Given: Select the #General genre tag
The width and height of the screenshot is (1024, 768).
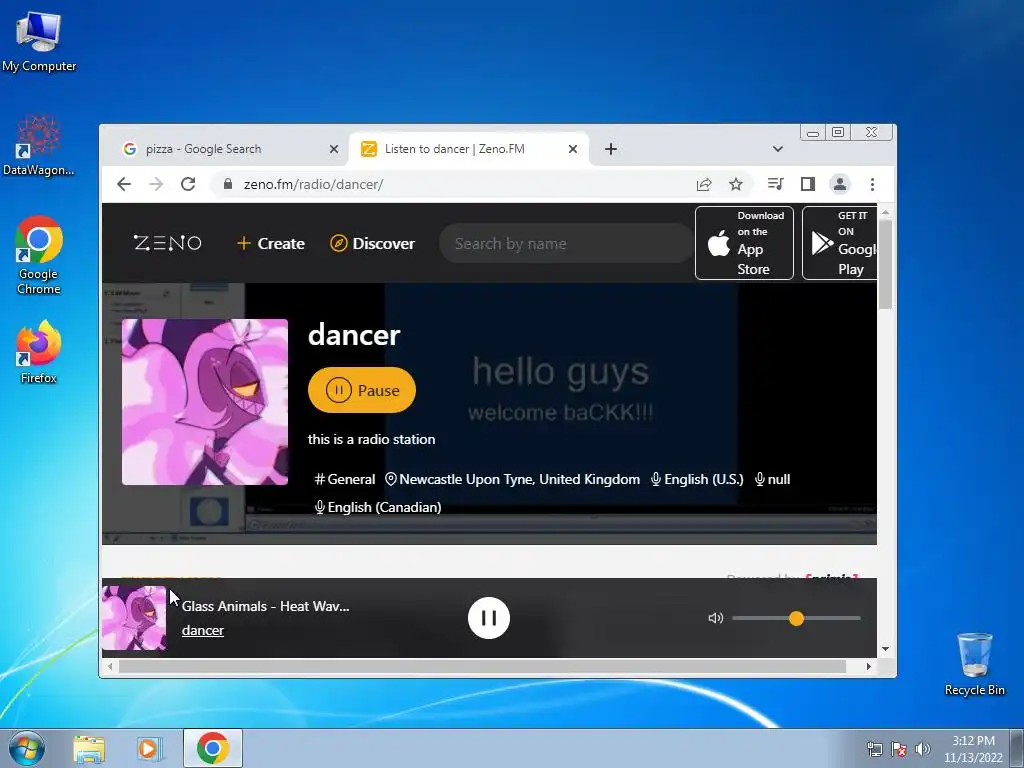Looking at the screenshot, I should 345,479.
